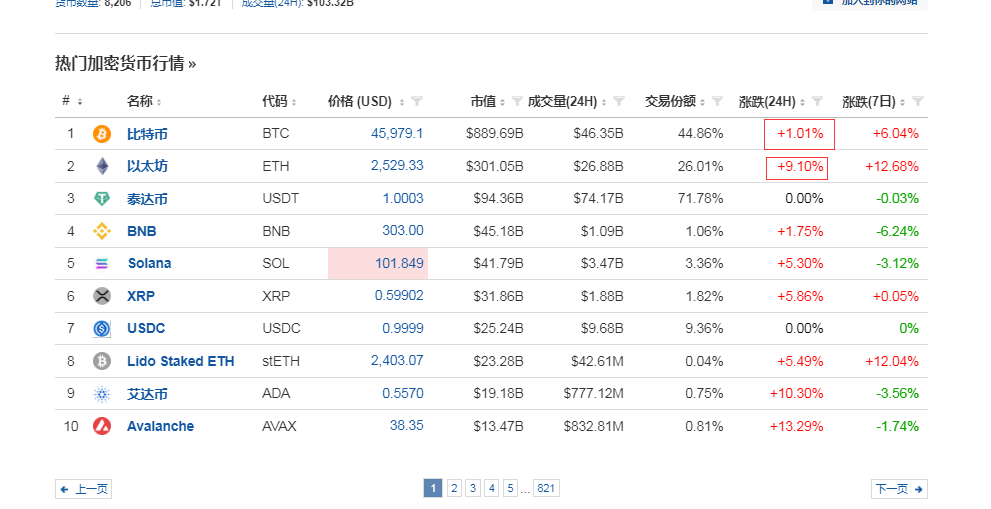Sort by 价格 (USD) column arrows
The width and height of the screenshot is (991, 509).
pyautogui.click(x=402, y=102)
